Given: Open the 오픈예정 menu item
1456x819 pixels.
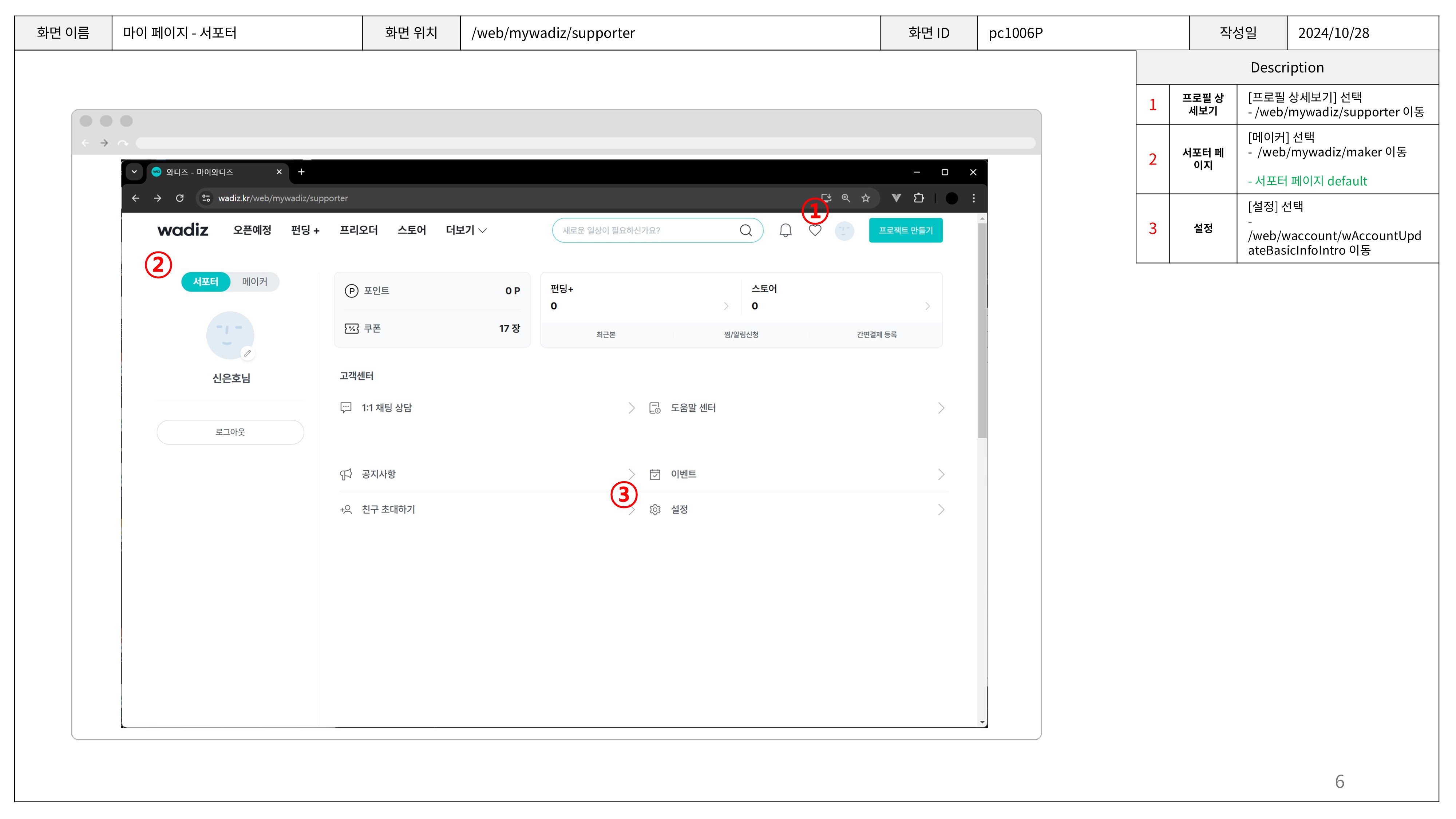Looking at the screenshot, I should coord(252,230).
